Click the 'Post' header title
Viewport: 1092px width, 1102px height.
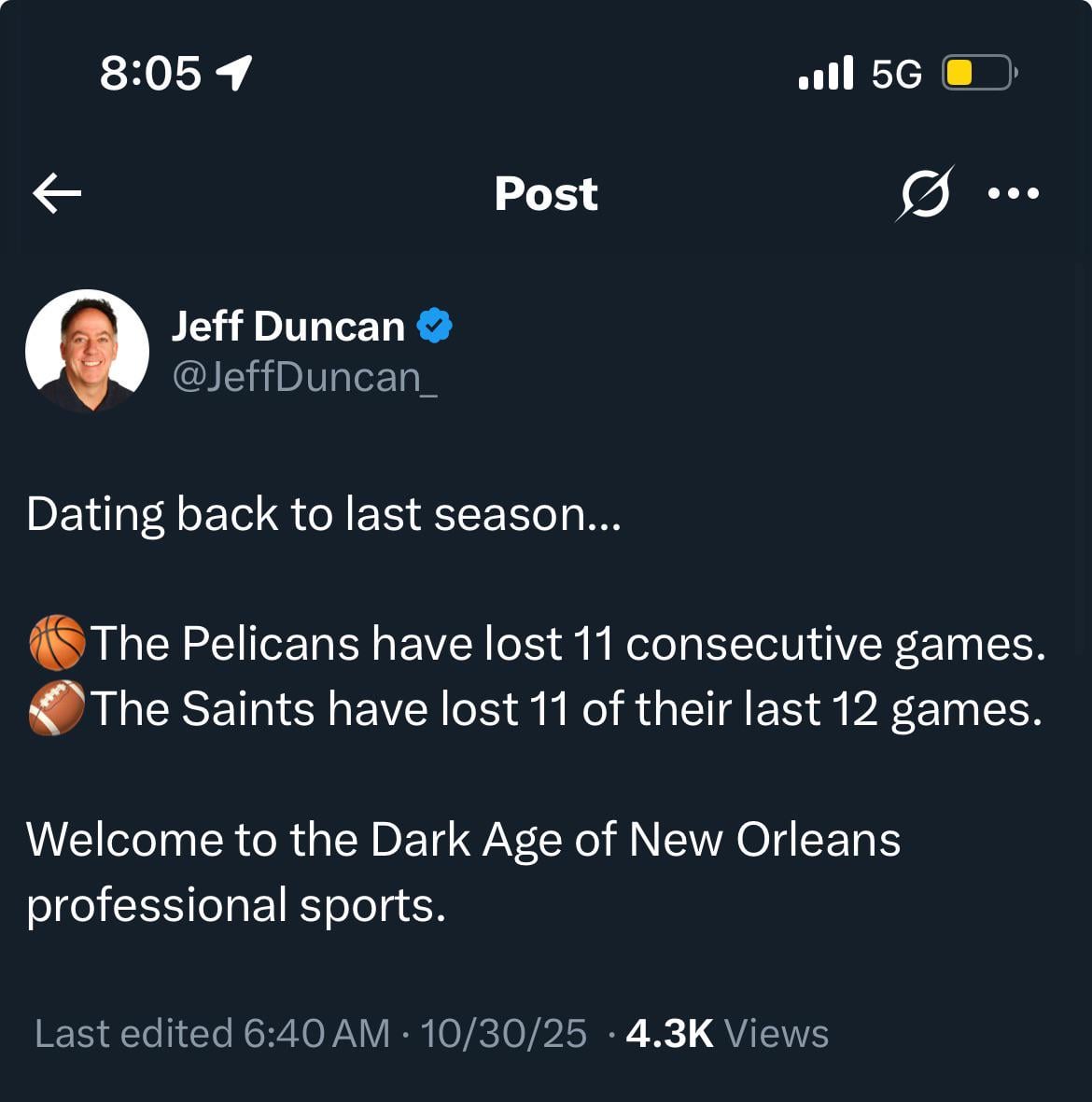[546, 194]
